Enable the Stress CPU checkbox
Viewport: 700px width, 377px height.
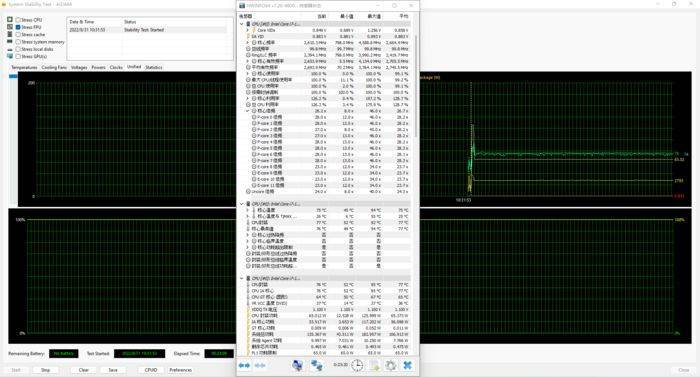tap(18, 20)
